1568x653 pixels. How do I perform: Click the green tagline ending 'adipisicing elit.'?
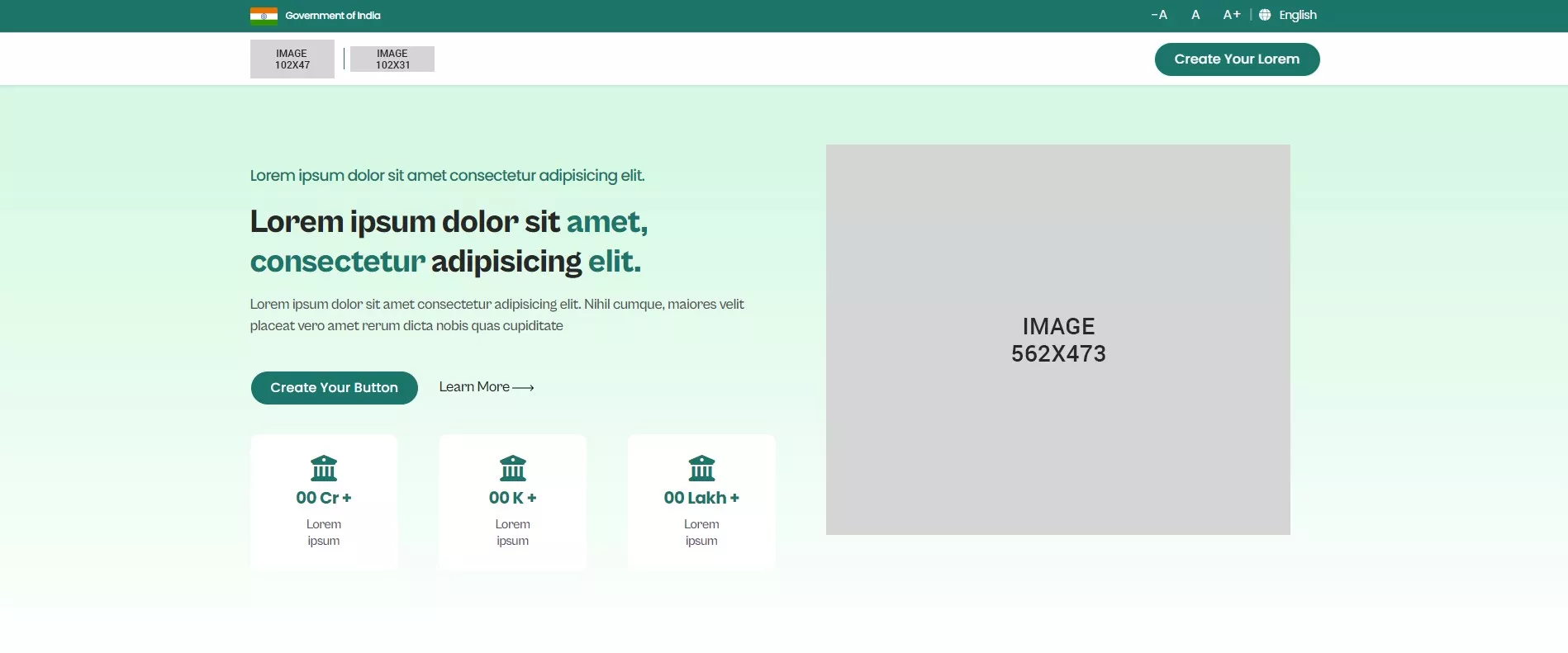coord(447,176)
